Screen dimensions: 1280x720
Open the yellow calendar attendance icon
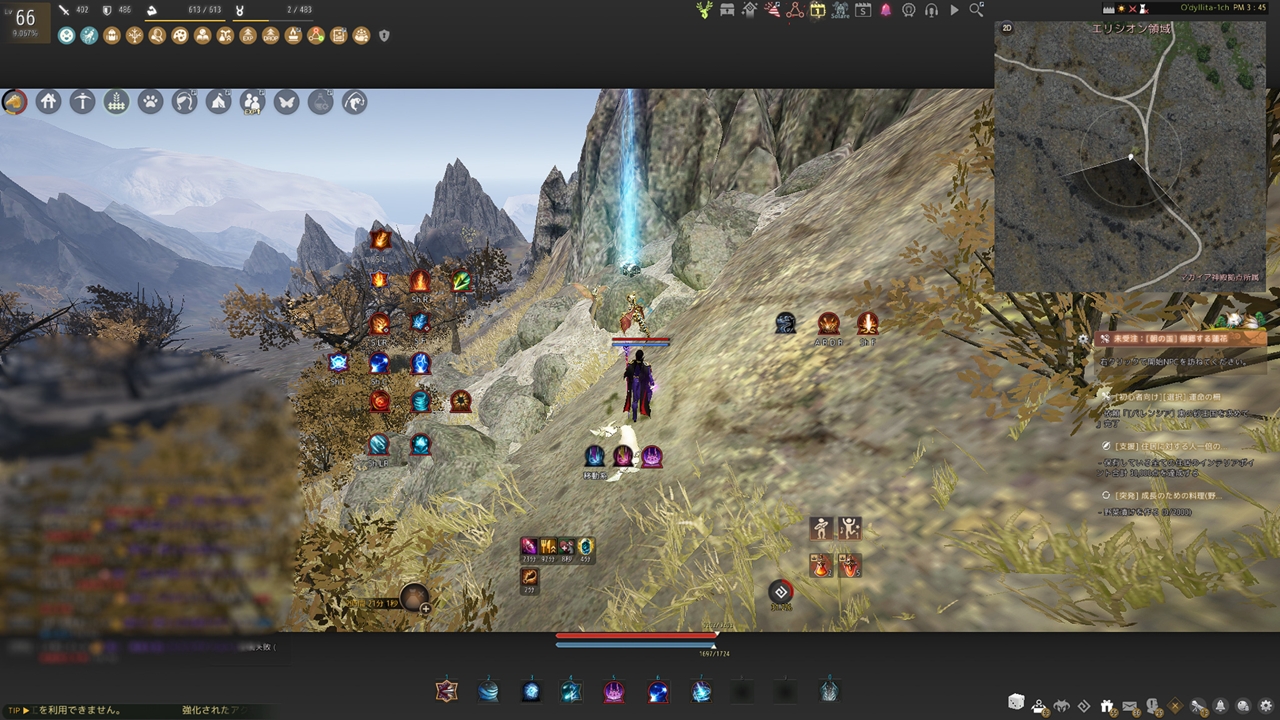click(x=817, y=10)
